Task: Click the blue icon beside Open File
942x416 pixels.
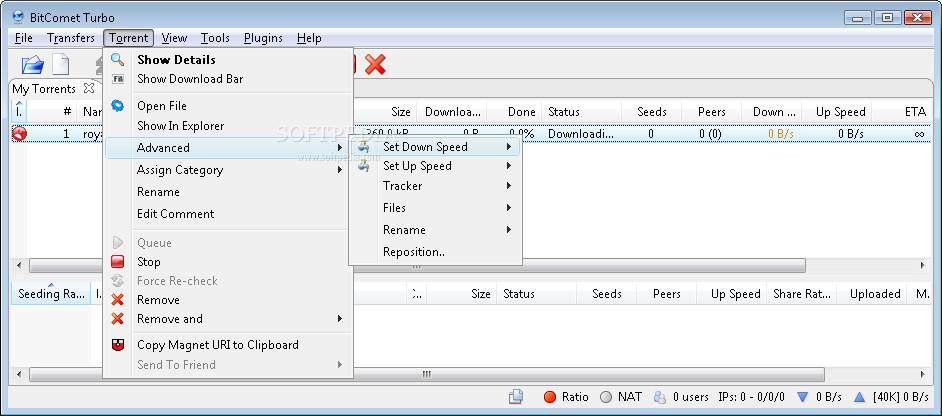Action: [x=118, y=106]
